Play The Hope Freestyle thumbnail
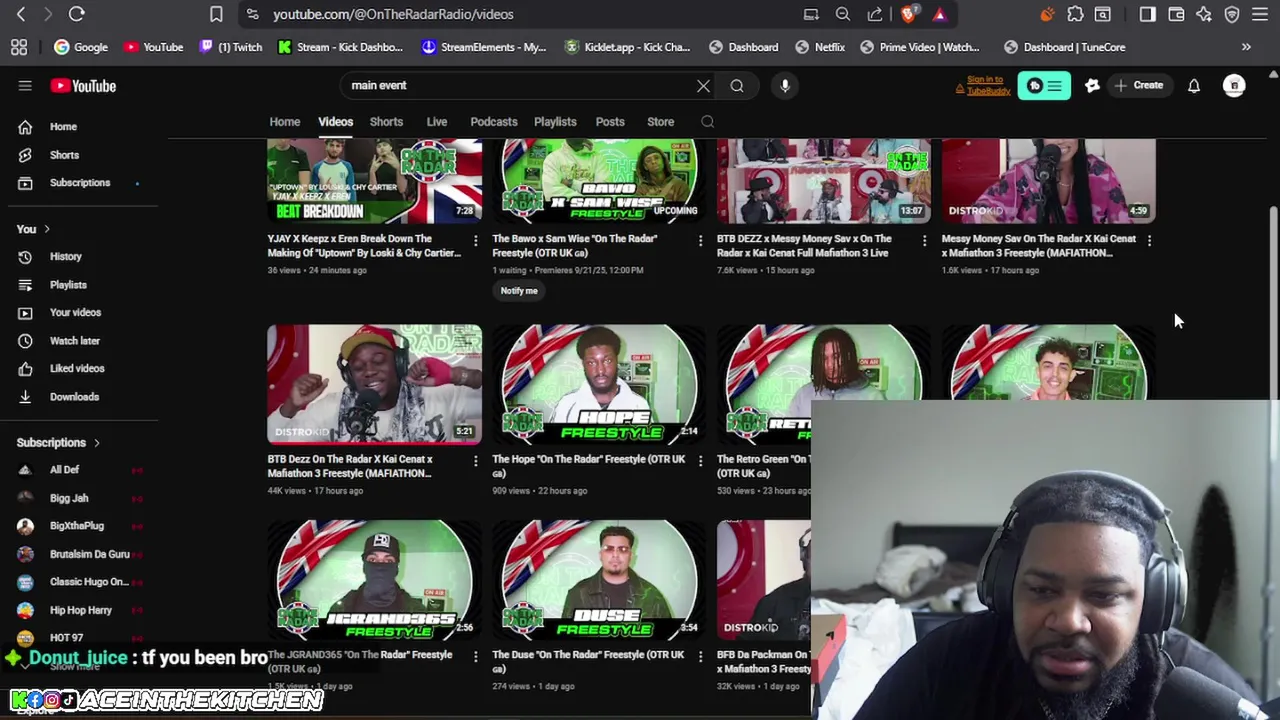Screen dimensions: 1280x720 tap(599, 384)
